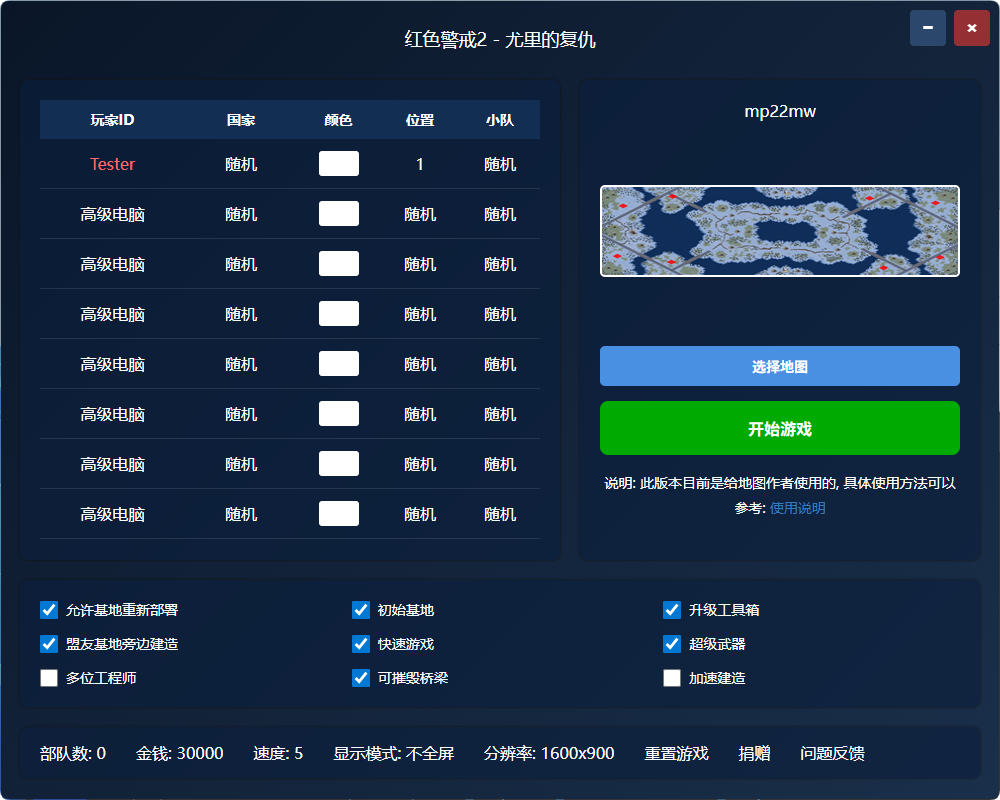Open team dropdown for fifth 高级电脑 row
This screenshot has height=800, width=1000.
(x=500, y=414)
